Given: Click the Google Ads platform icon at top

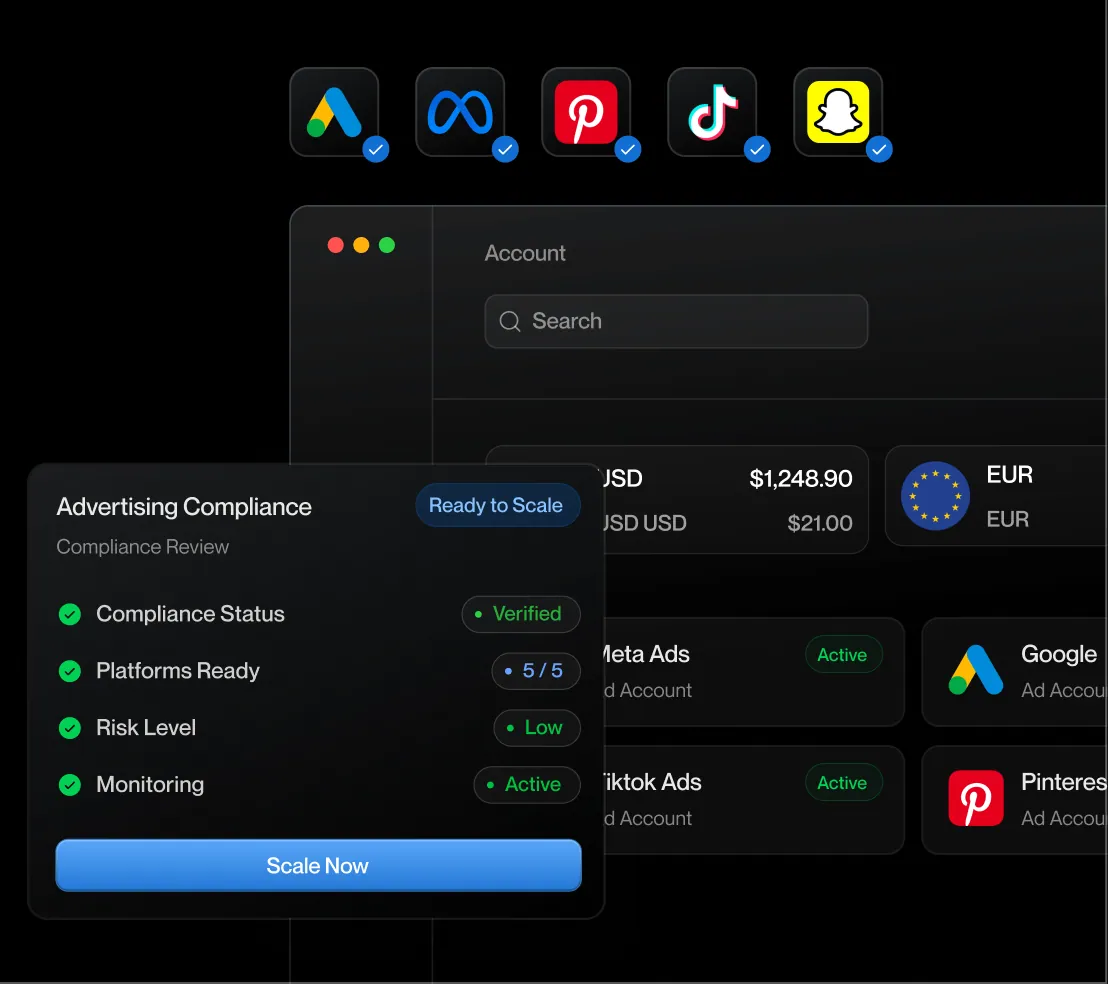Looking at the screenshot, I should pyautogui.click(x=334, y=112).
